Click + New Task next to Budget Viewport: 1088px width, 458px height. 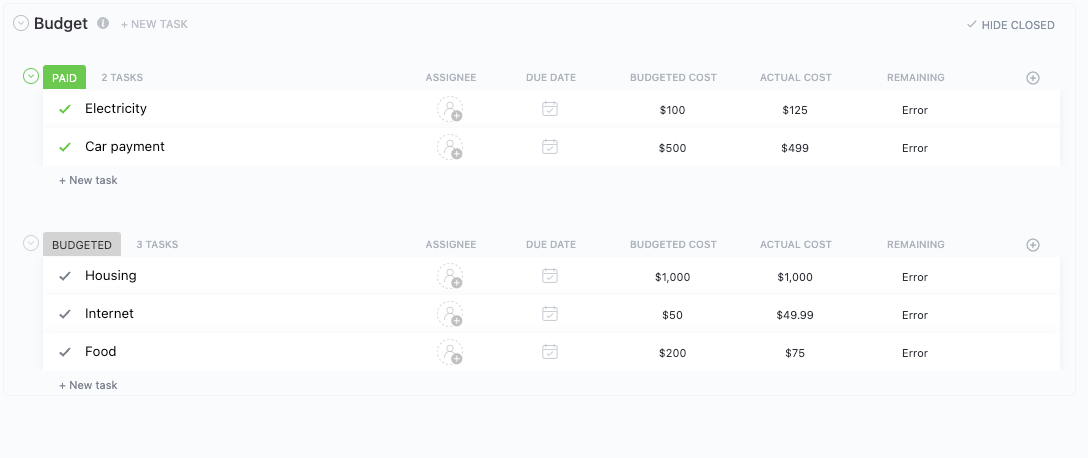point(154,24)
